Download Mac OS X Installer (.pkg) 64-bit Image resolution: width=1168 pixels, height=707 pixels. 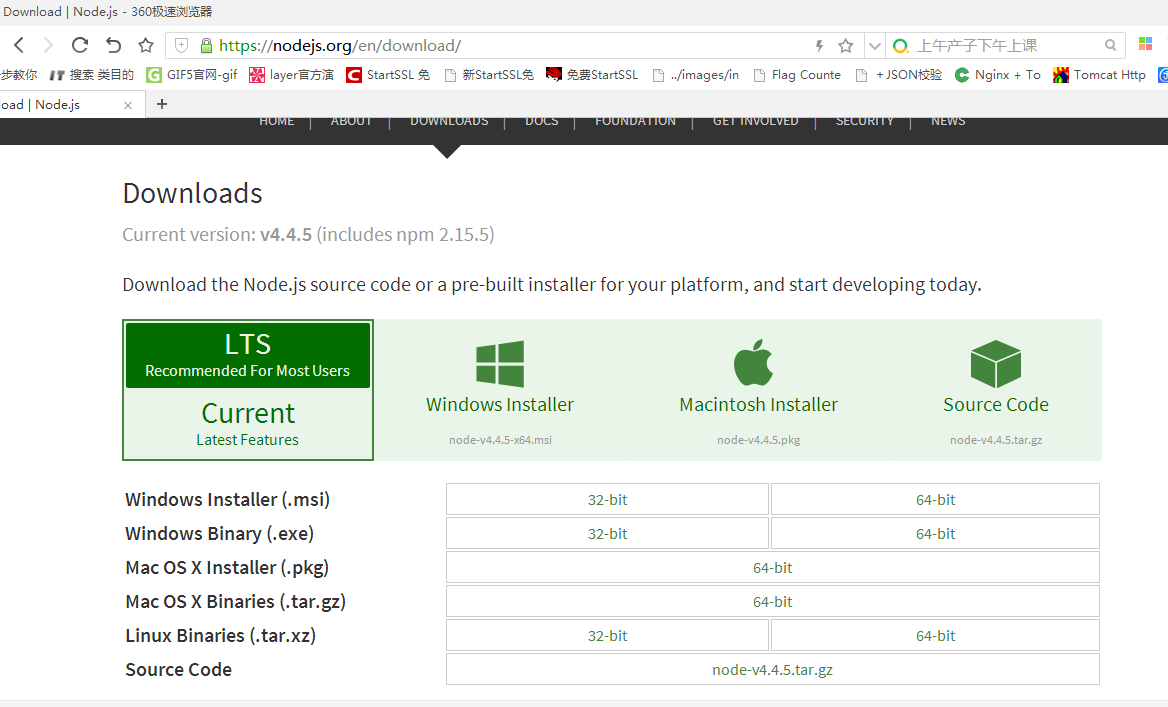click(x=772, y=568)
